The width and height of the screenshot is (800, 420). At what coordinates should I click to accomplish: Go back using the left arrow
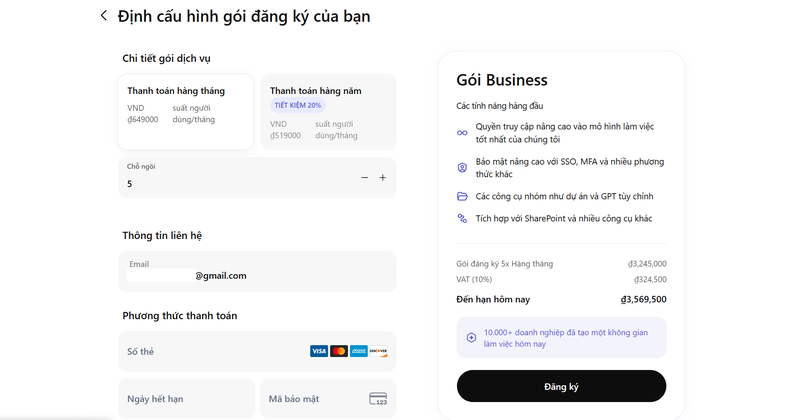(x=104, y=16)
